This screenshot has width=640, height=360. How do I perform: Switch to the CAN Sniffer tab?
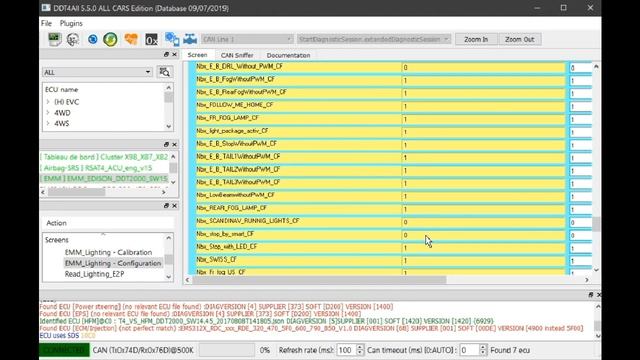tap(237, 55)
